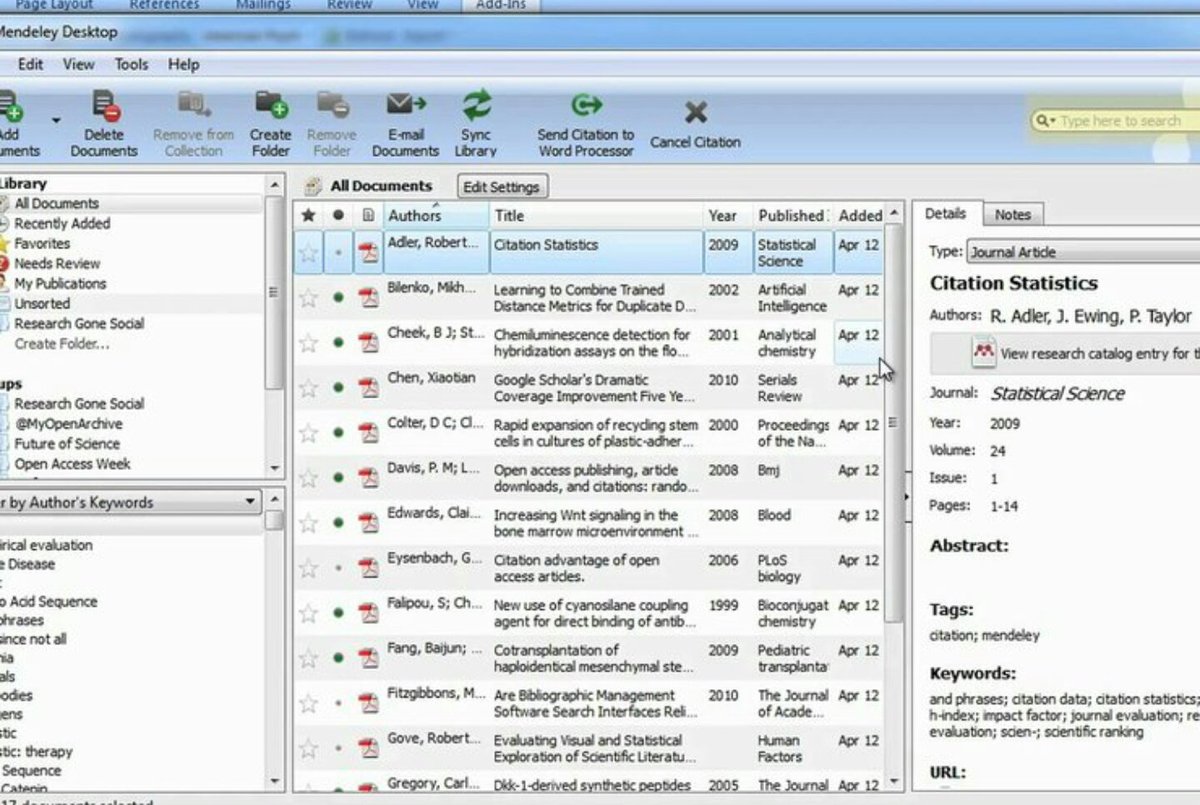
Task: Click the library panel scrollbar down arrow
Action: click(x=275, y=468)
